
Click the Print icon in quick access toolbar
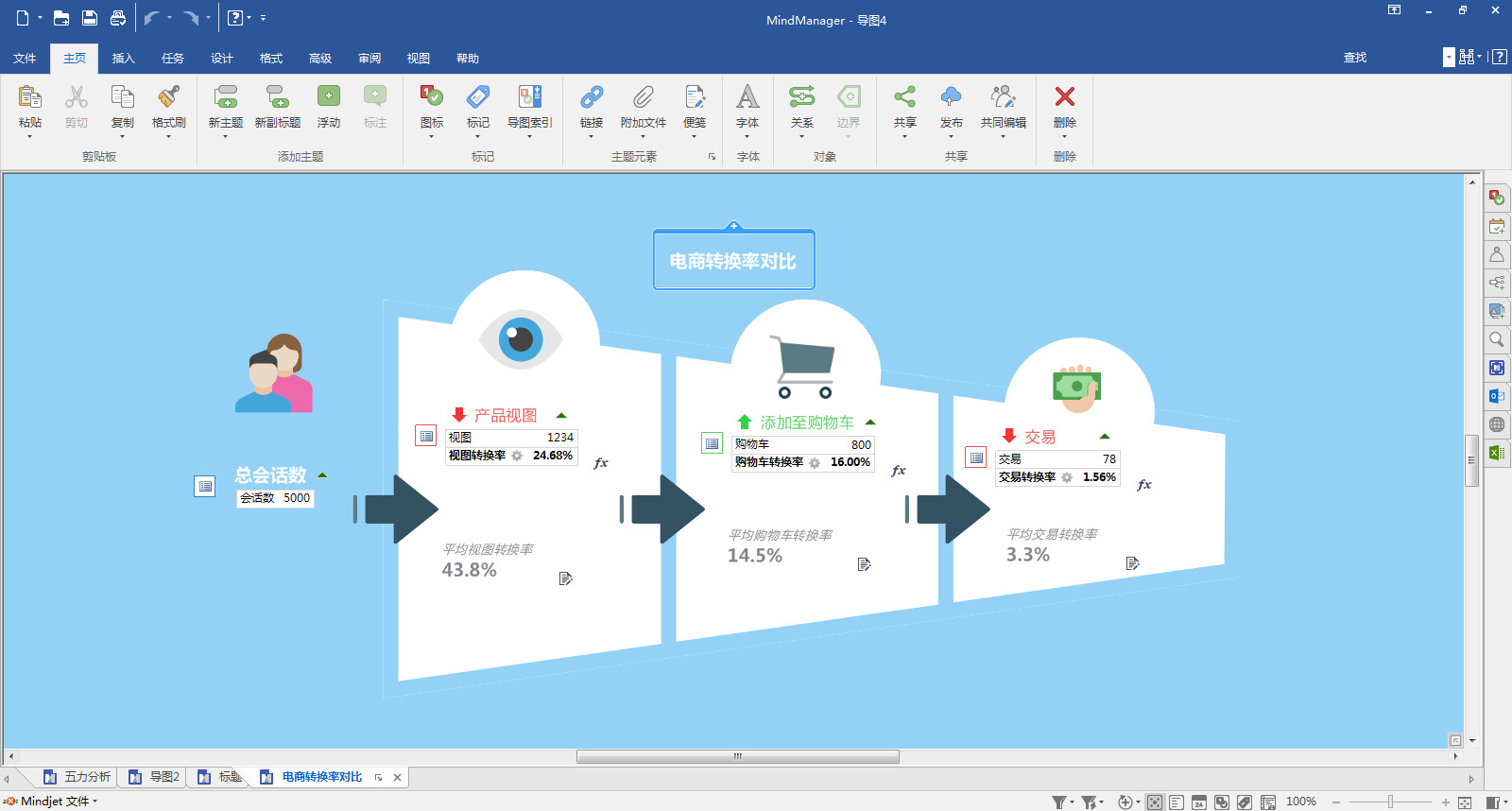pyautogui.click(x=118, y=18)
